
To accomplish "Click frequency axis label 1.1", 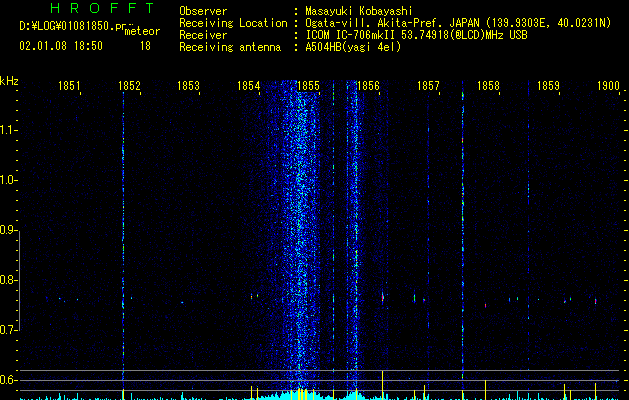I will pos(8,130).
